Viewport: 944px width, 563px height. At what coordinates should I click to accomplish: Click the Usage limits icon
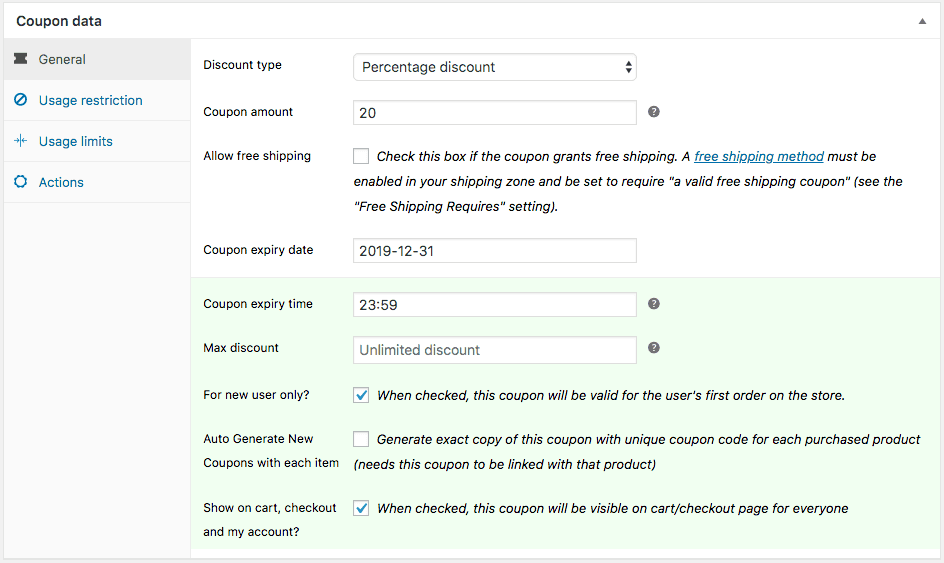coord(20,141)
